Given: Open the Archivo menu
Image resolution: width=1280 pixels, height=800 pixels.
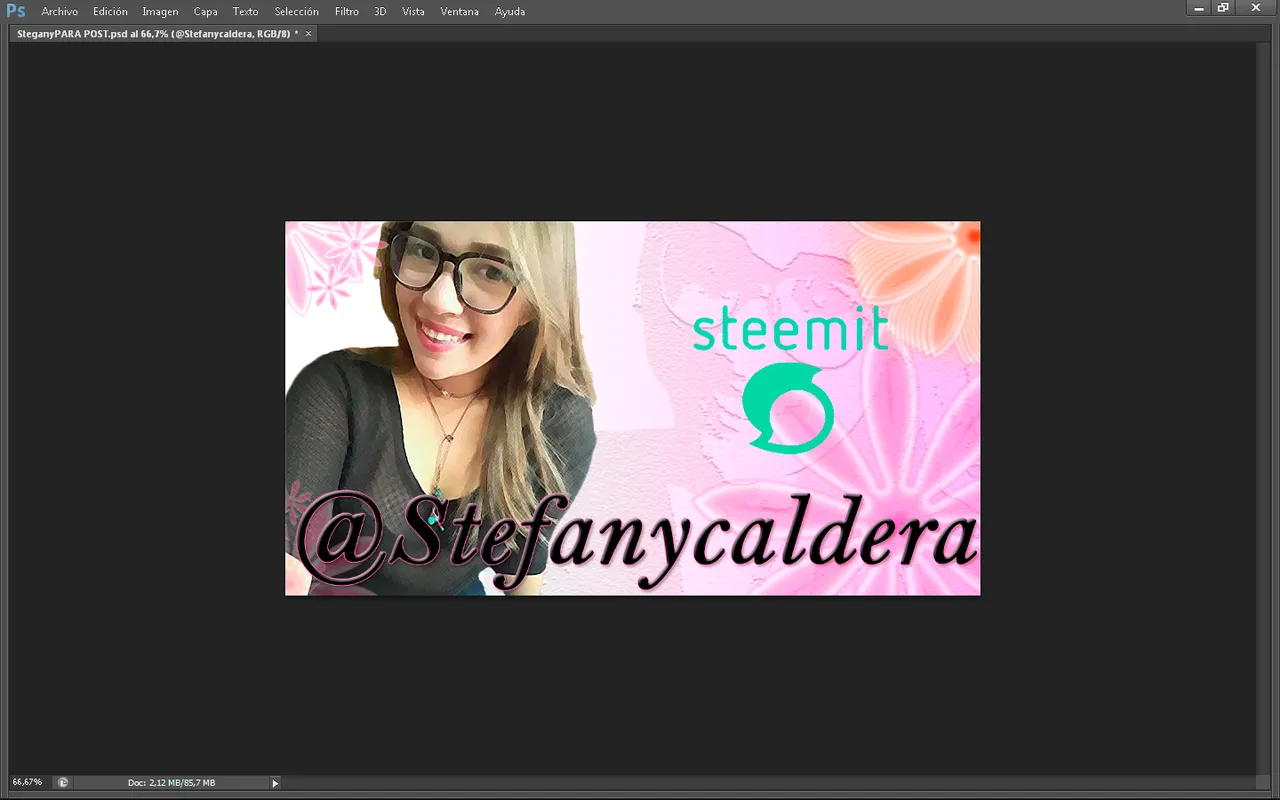Looking at the screenshot, I should point(59,11).
